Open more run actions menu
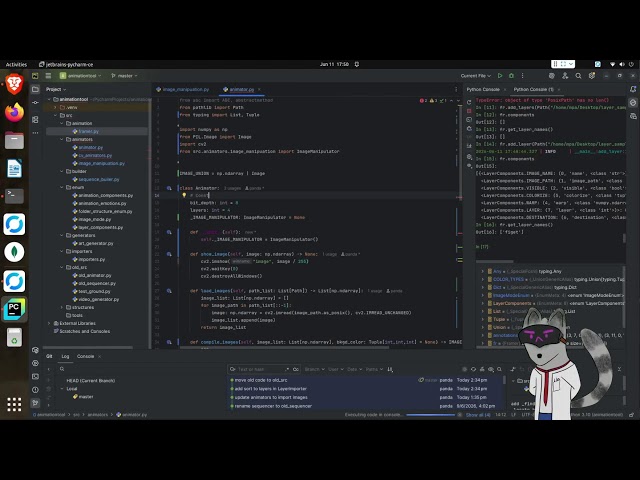The image size is (640, 480). [x=522, y=76]
